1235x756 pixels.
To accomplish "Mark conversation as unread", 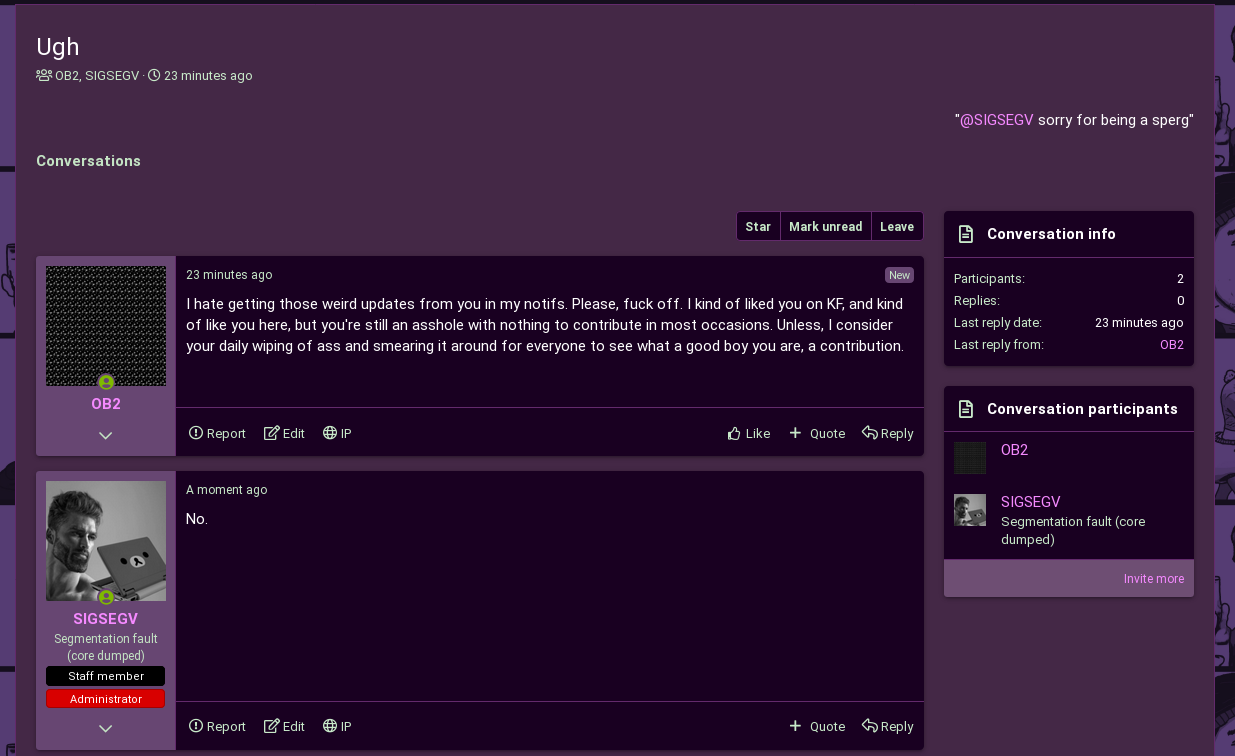I will point(825,227).
